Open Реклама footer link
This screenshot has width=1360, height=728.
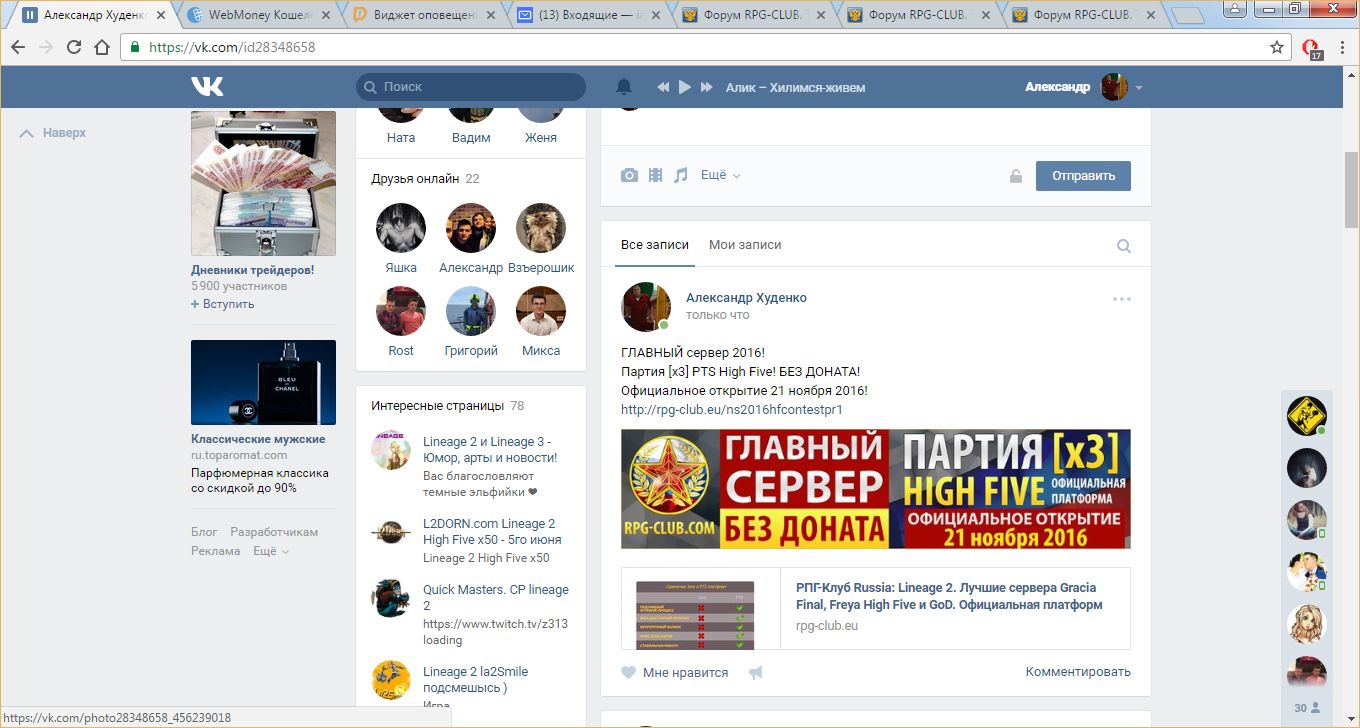216,551
